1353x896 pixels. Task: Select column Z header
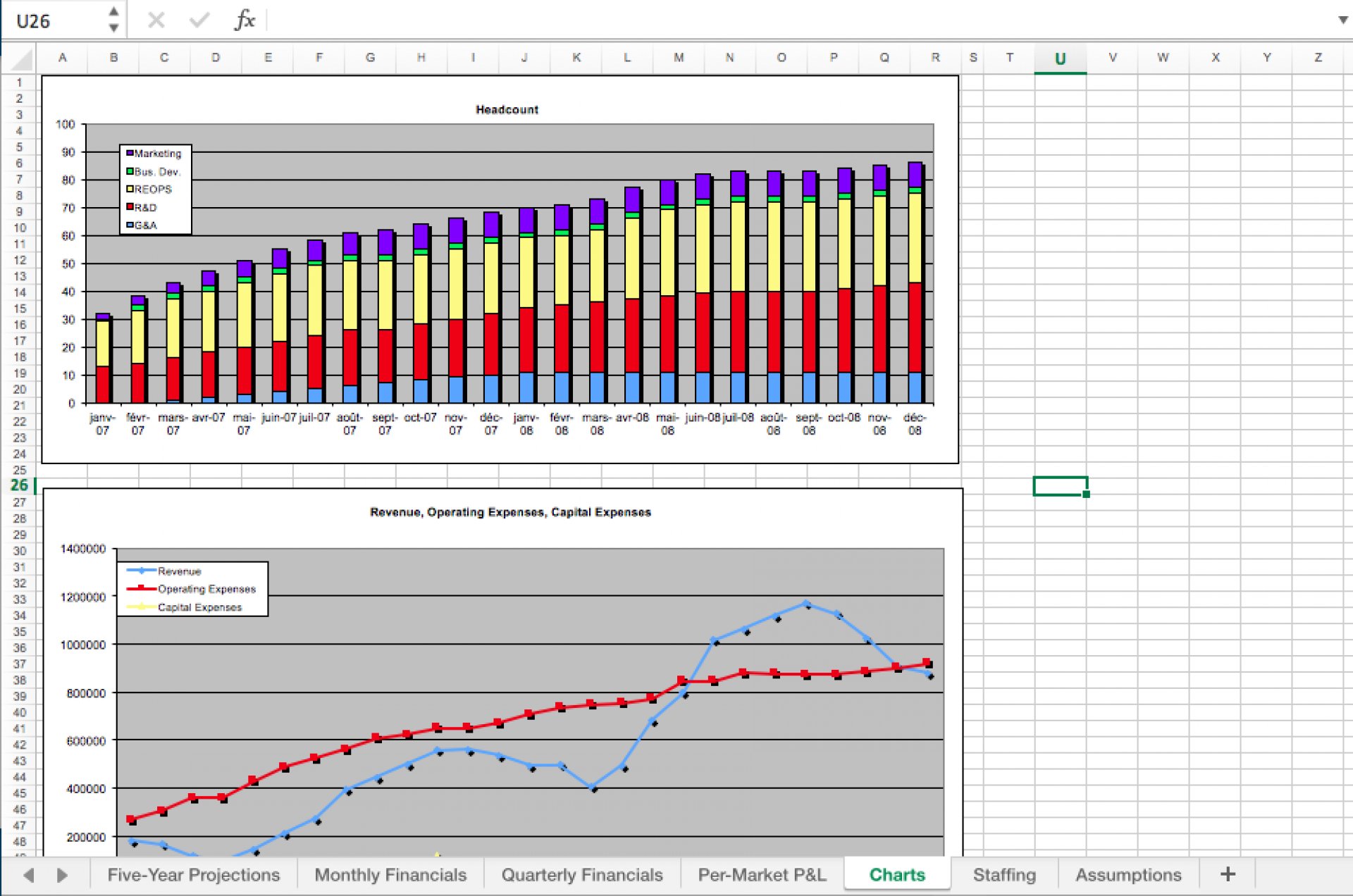pyautogui.click(x=1318, y=58)
